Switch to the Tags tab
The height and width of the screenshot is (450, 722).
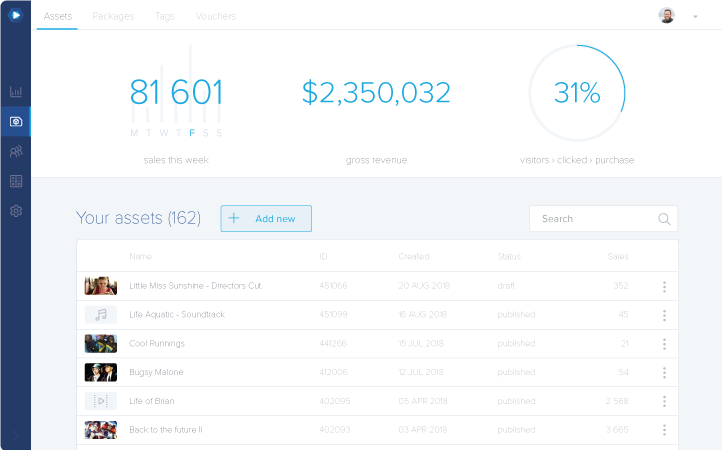pyautogui.click(x=165, y=16)
